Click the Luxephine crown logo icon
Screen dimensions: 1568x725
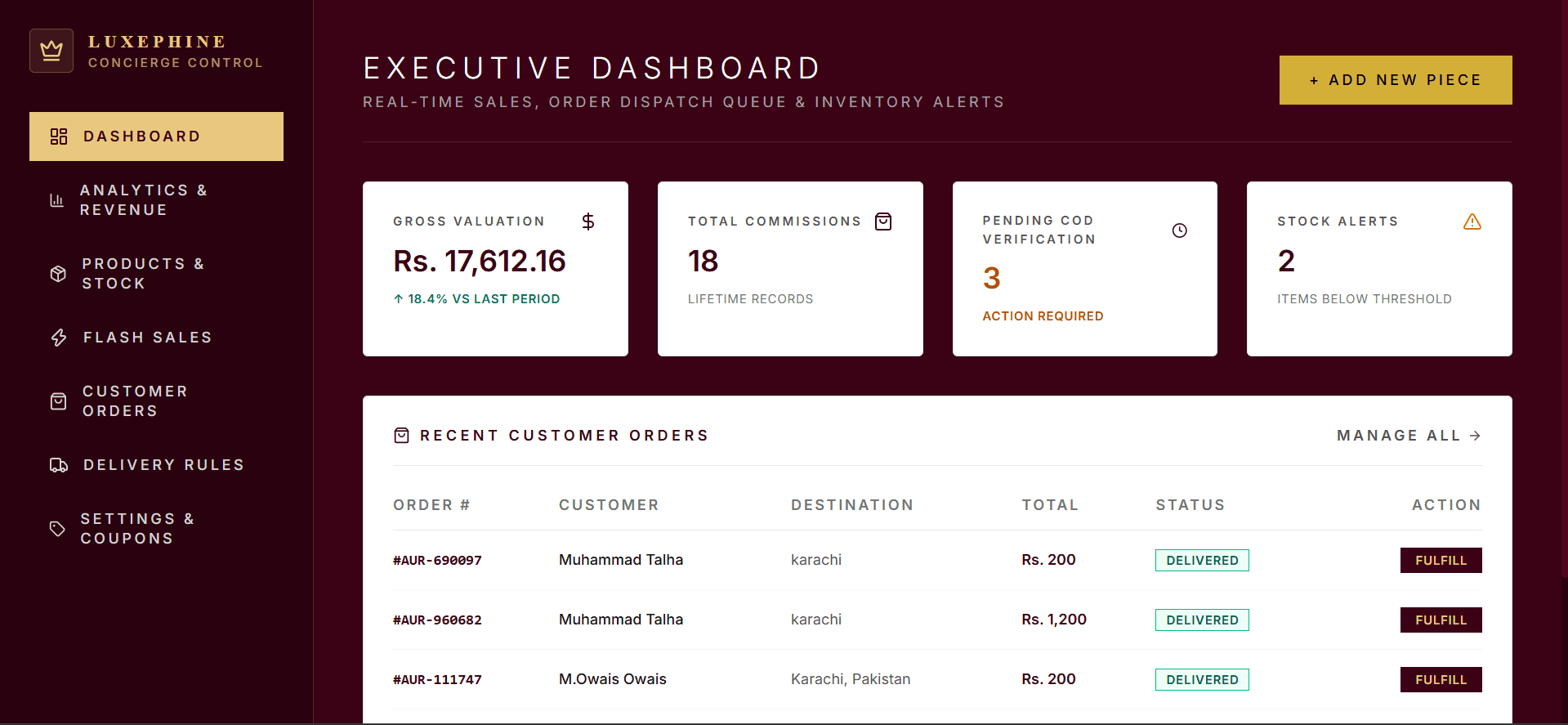click(x=51, y=51)
